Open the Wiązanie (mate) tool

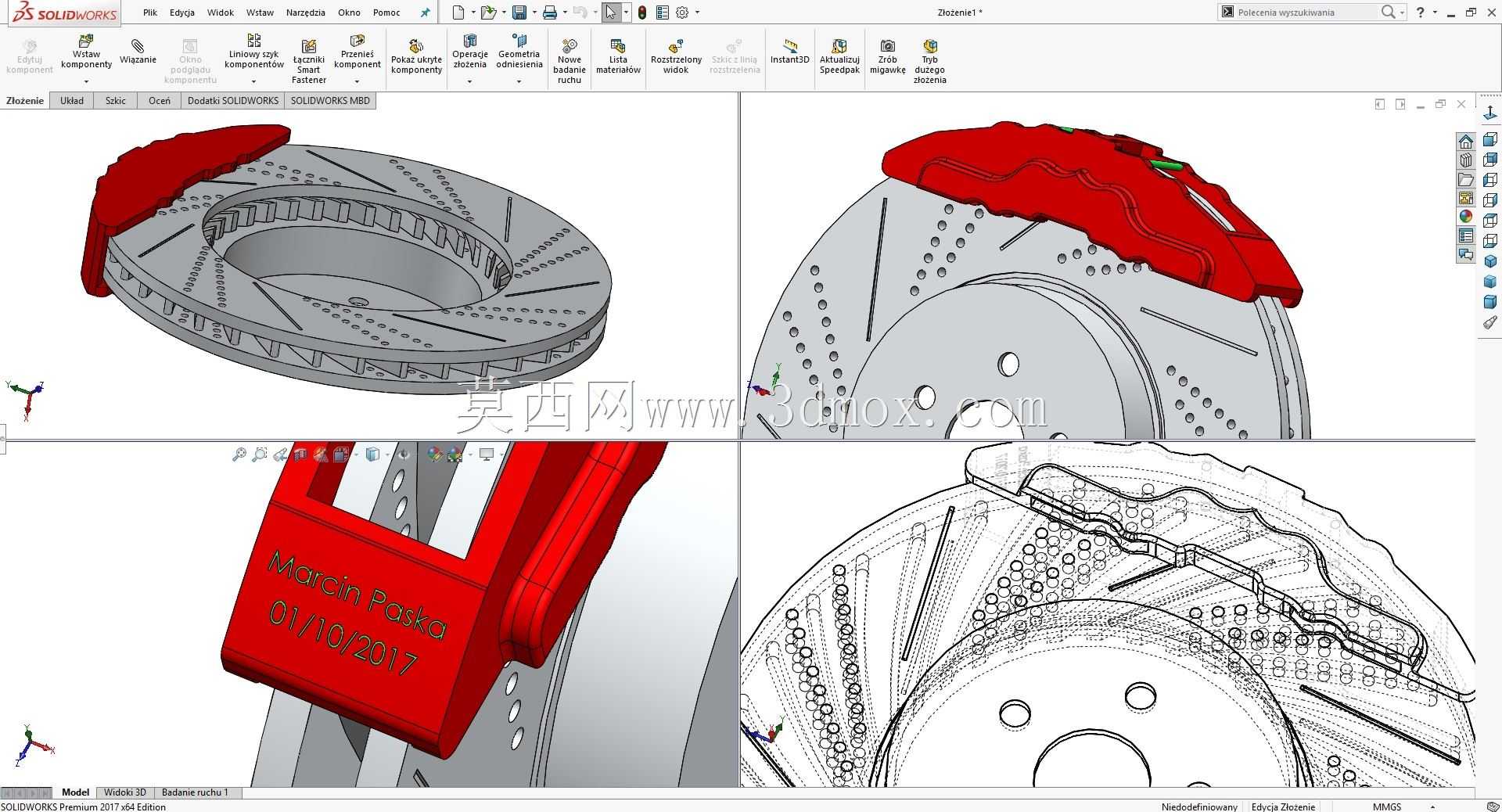138,52
